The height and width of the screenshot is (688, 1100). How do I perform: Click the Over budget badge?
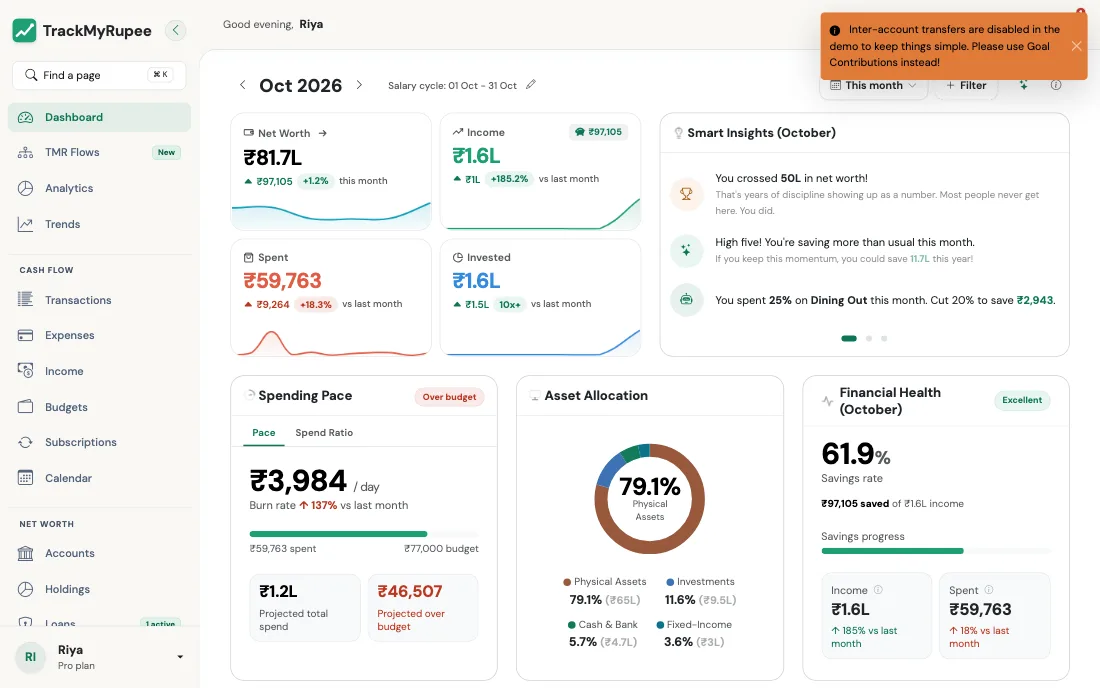449,397
